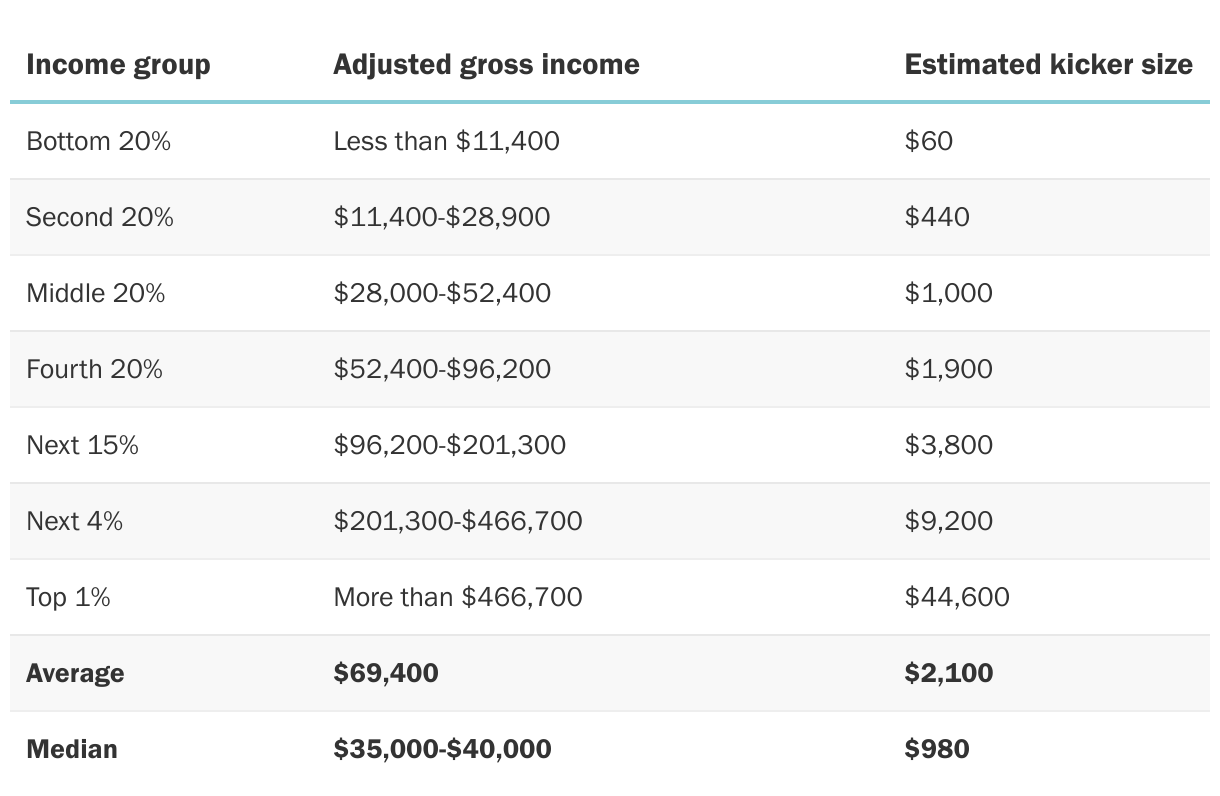The height and width of the screenshot is (796, 1220).
Task: Select the Next 4% row label
Action: (x=74, y=521)
